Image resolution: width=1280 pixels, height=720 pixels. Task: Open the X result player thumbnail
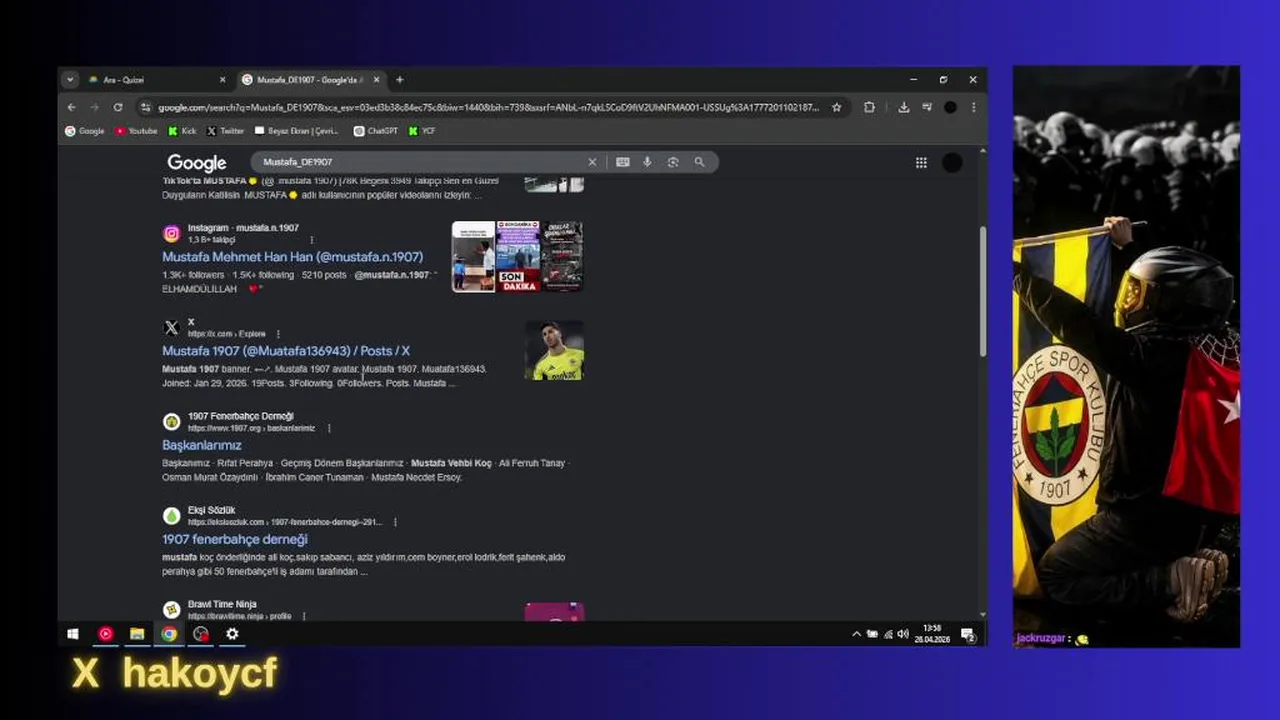[x=554, y=350]
